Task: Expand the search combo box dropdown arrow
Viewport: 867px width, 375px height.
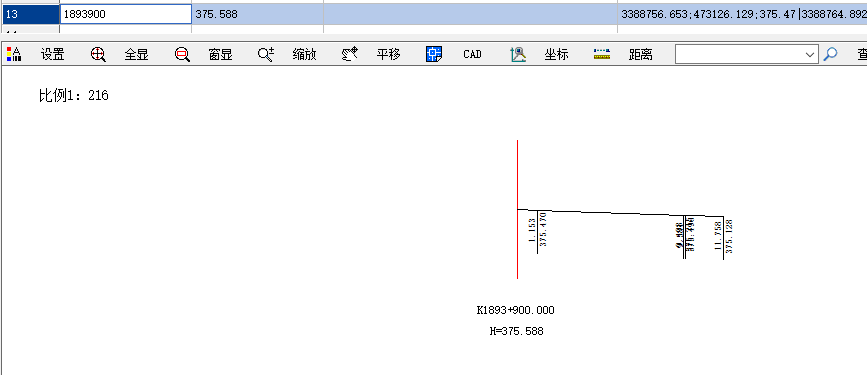Action: click(x=810, y=54)
